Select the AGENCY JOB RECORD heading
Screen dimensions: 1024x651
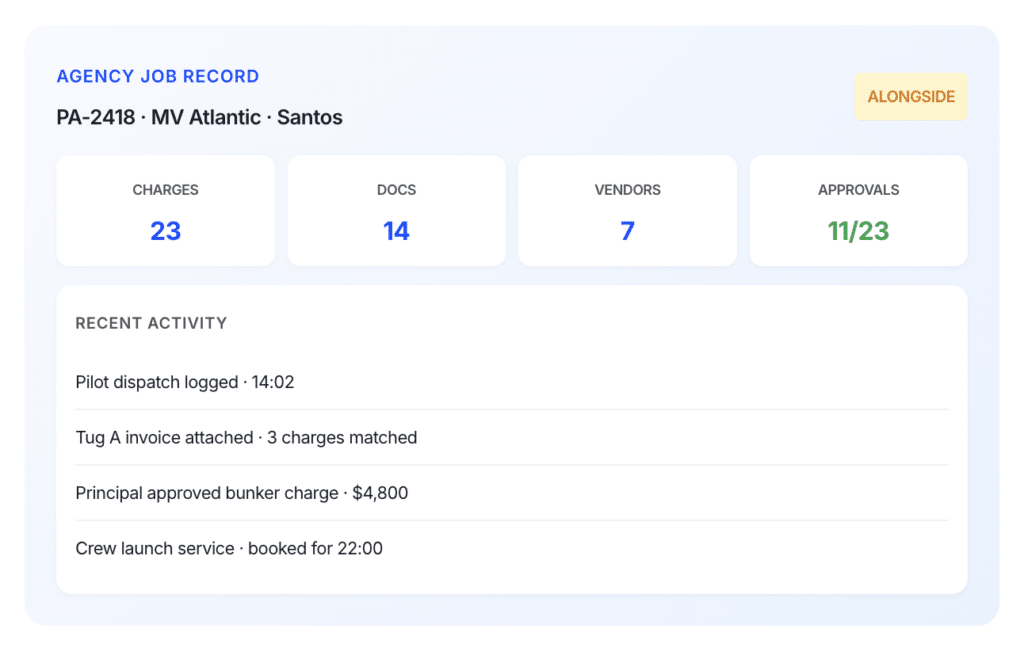tap(158, 76)
